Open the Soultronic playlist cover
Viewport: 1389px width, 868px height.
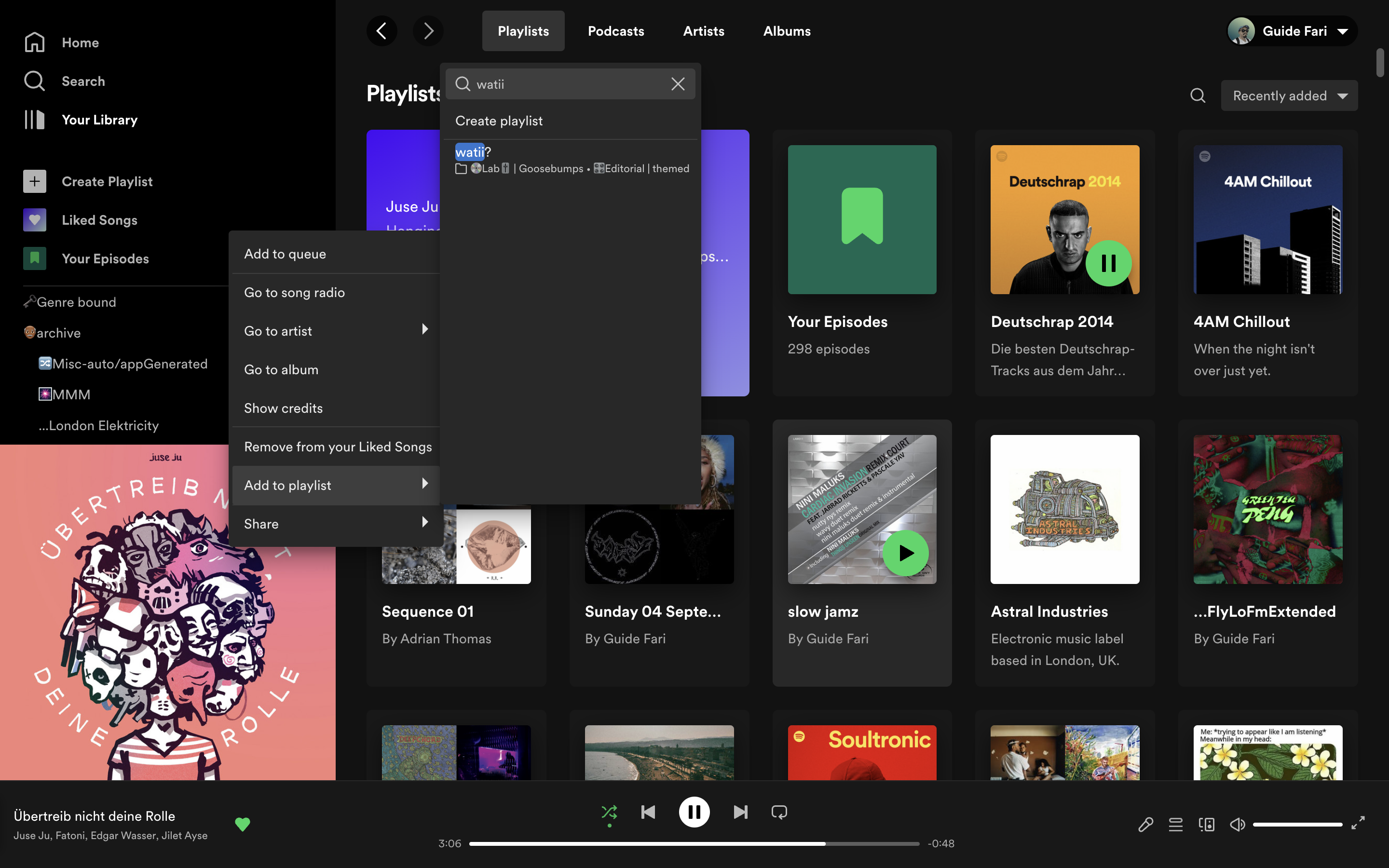[861, 753]
